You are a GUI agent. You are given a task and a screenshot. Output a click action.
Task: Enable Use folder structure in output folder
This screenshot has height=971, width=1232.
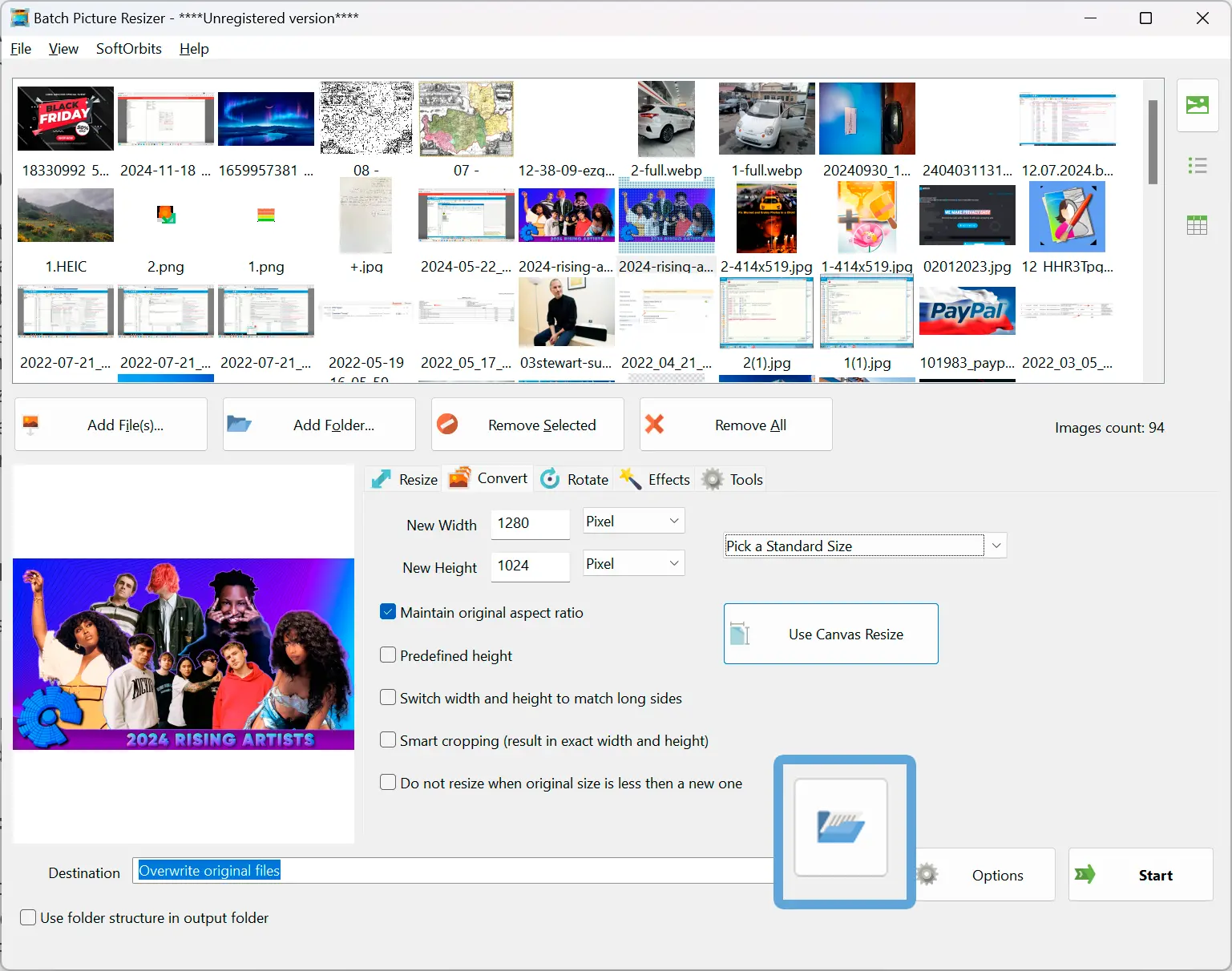click(28, 917)
